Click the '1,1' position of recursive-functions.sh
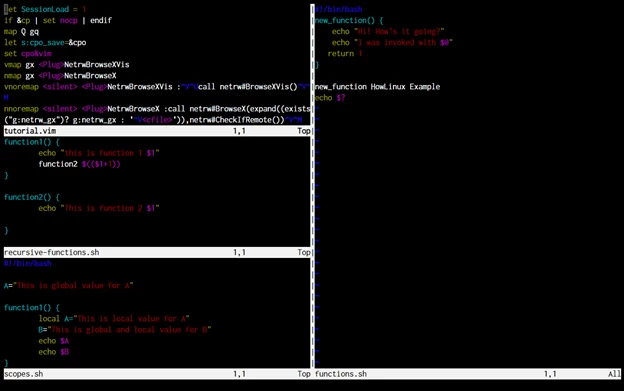The height and width of the screenshot is (391, 624). click(239, 252)
